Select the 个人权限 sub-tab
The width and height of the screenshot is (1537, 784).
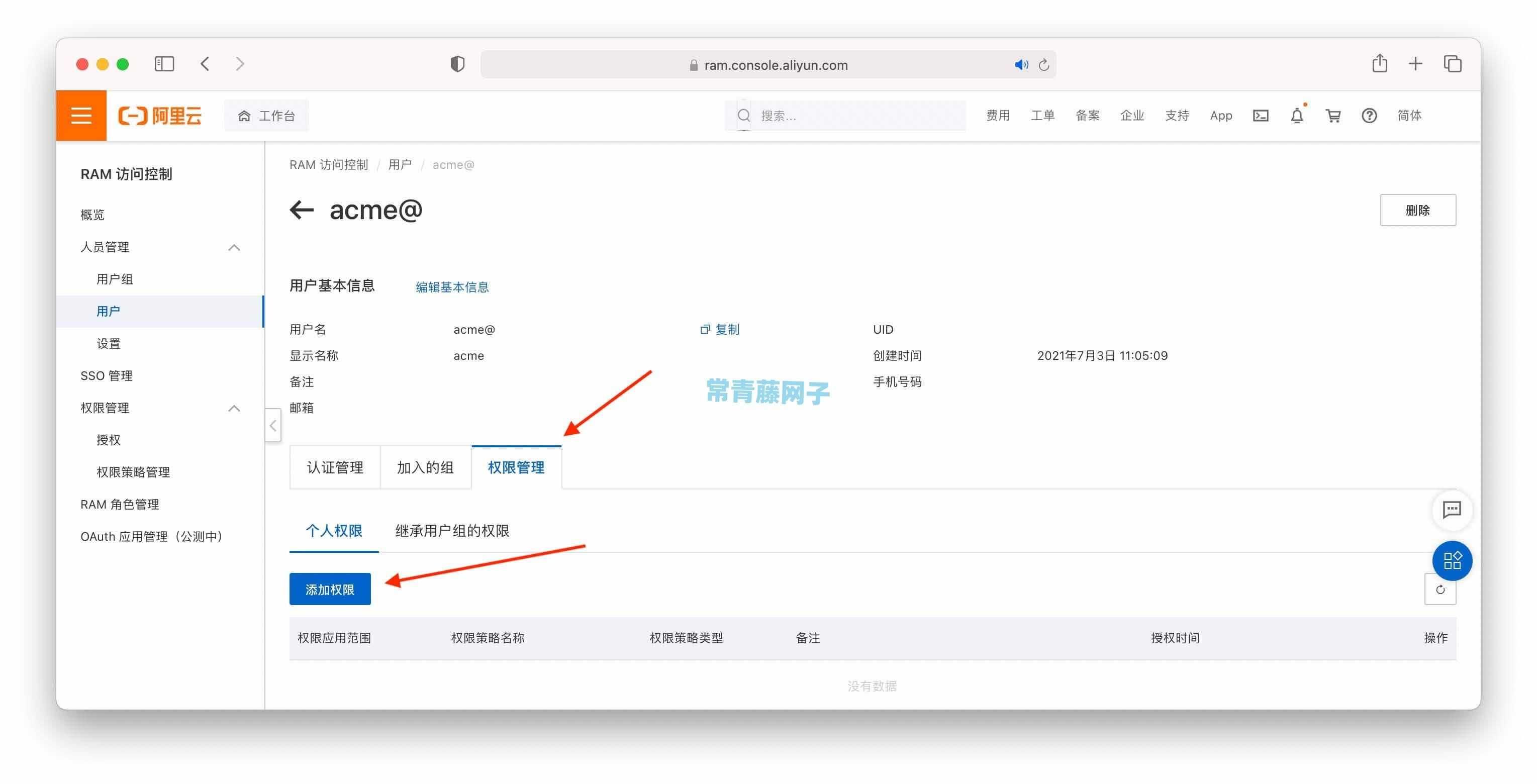(334, 531)
